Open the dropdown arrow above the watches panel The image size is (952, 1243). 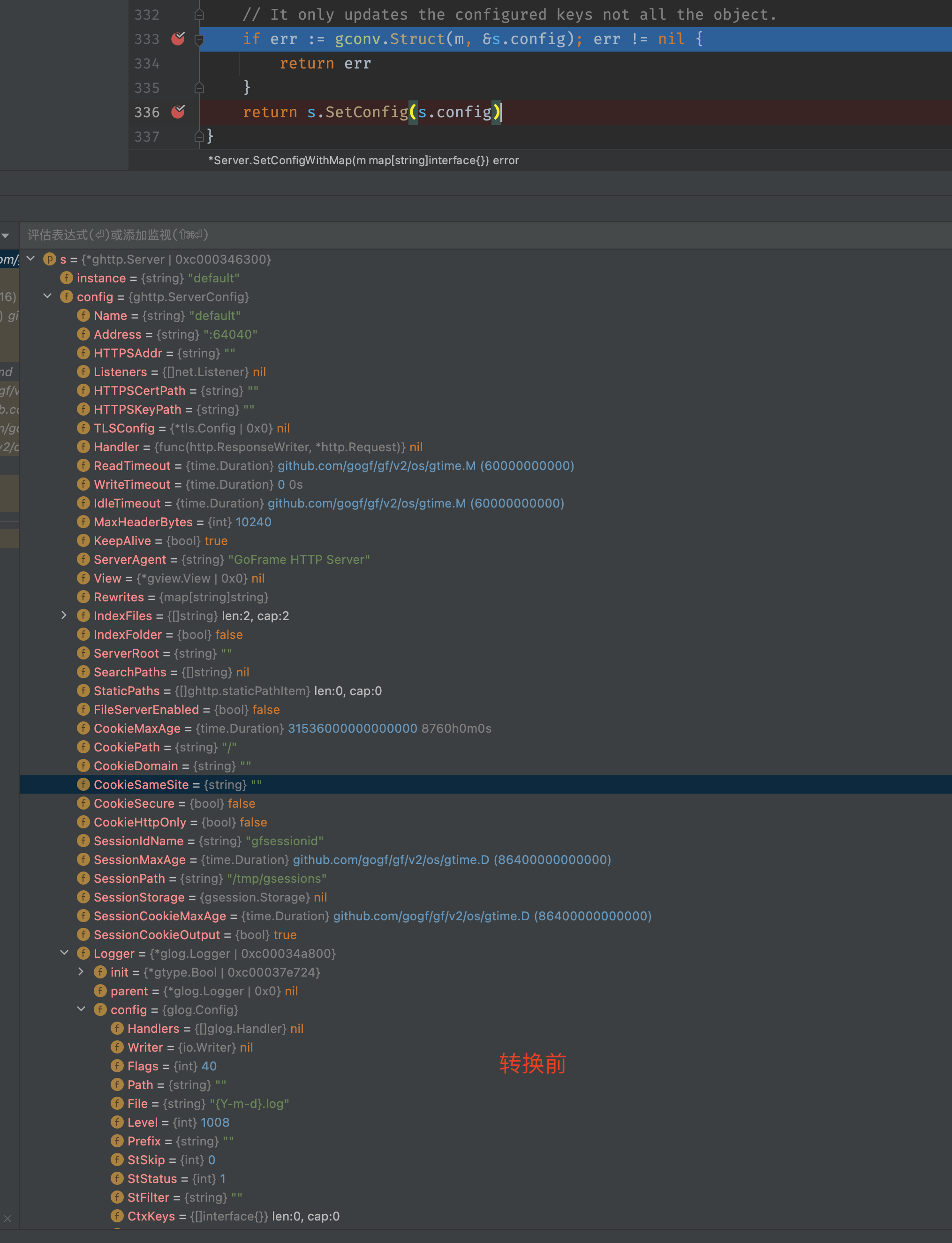pos(5,235)
